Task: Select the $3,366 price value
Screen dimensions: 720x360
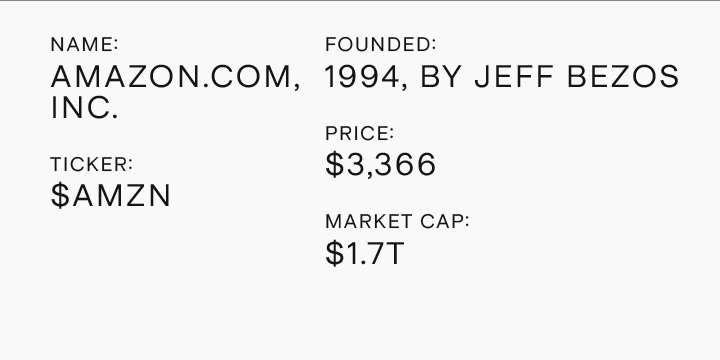Action: tap(381, 164)
